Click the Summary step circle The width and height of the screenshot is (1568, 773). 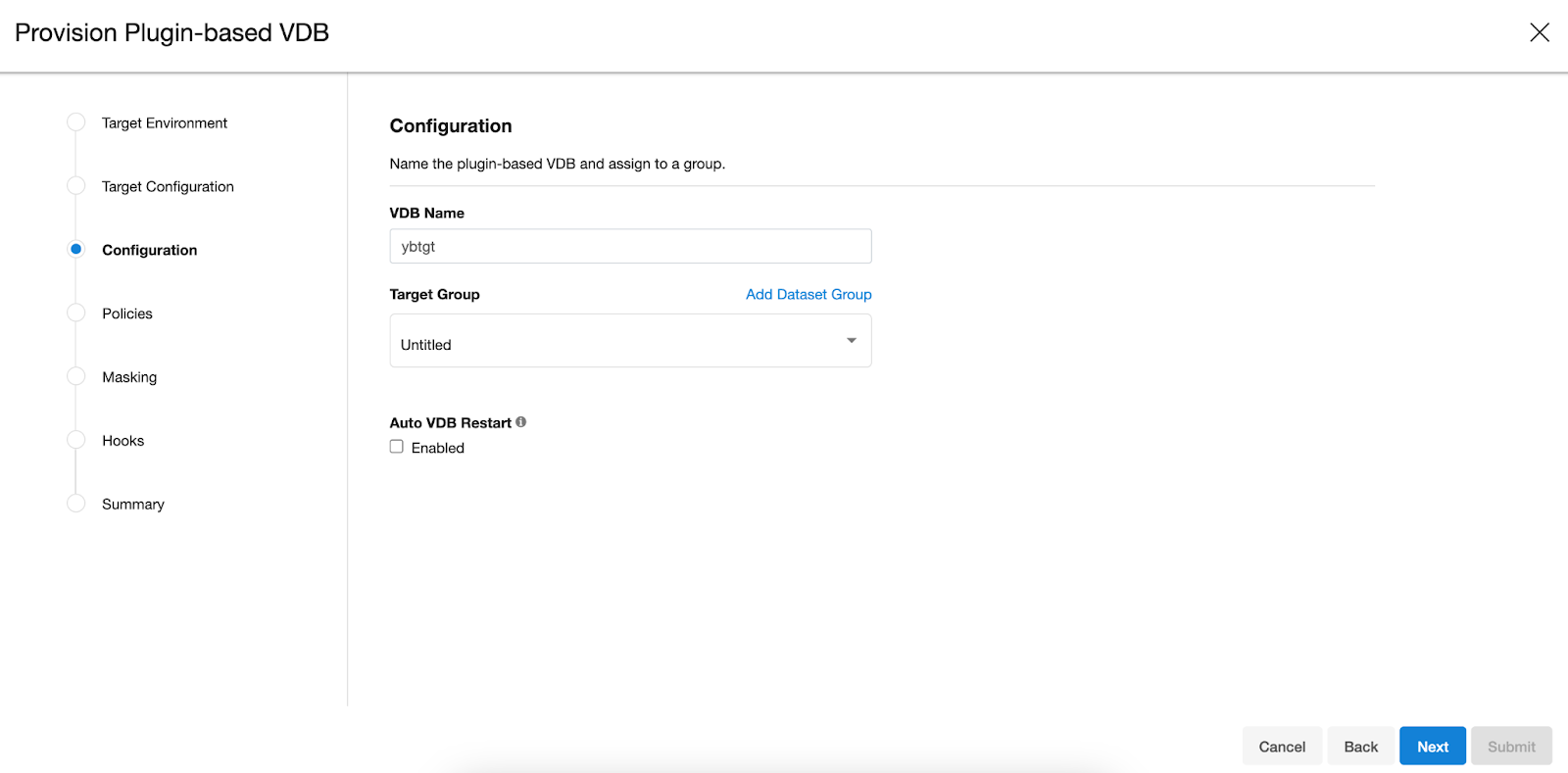(x=75, y=504)
